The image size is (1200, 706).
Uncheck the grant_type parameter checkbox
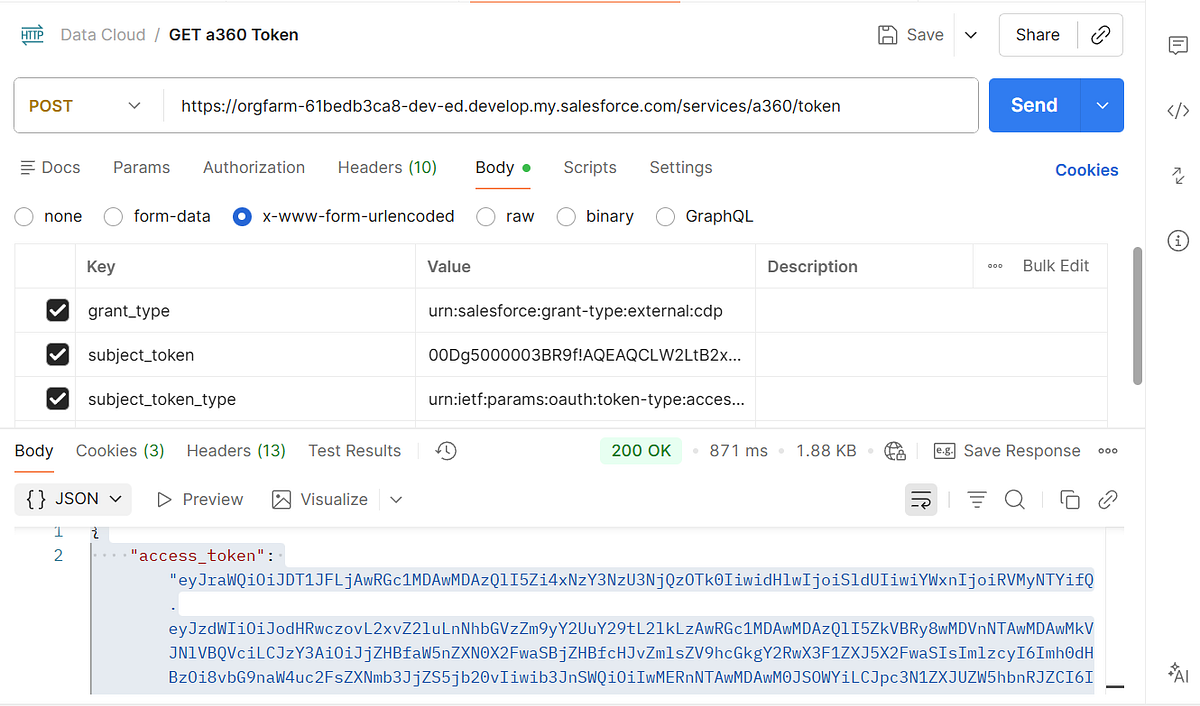pyautogui.click(x=58, y=311)
